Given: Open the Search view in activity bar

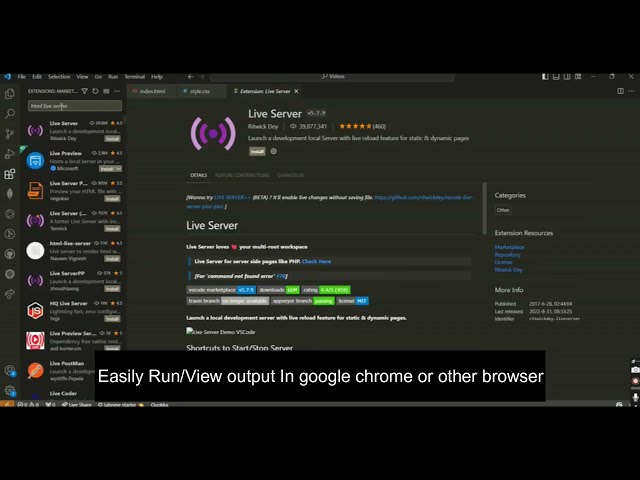Looking at the screenshot, I should click(x=9, y=113).
